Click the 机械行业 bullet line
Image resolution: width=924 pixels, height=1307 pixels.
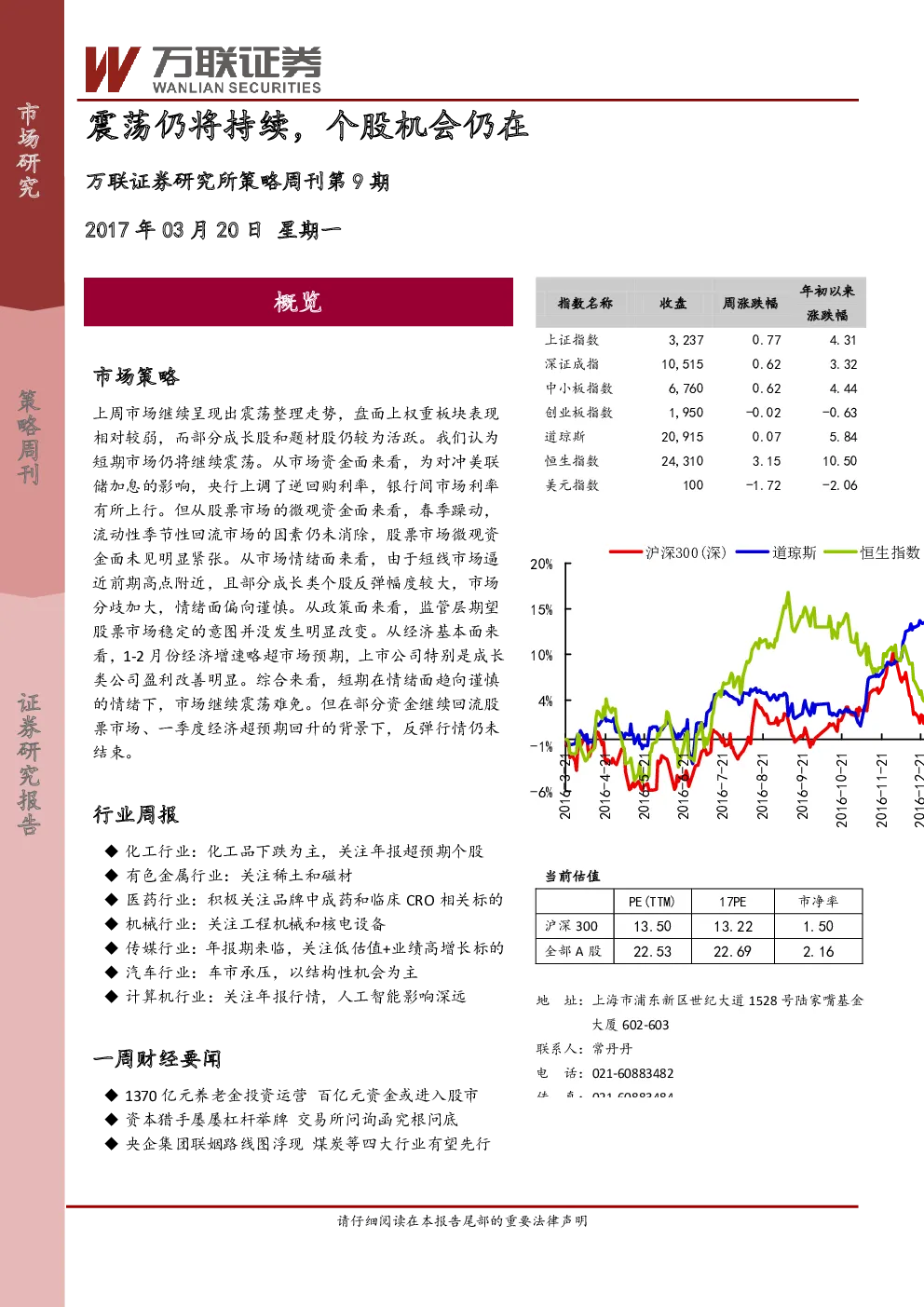[245, 924]
